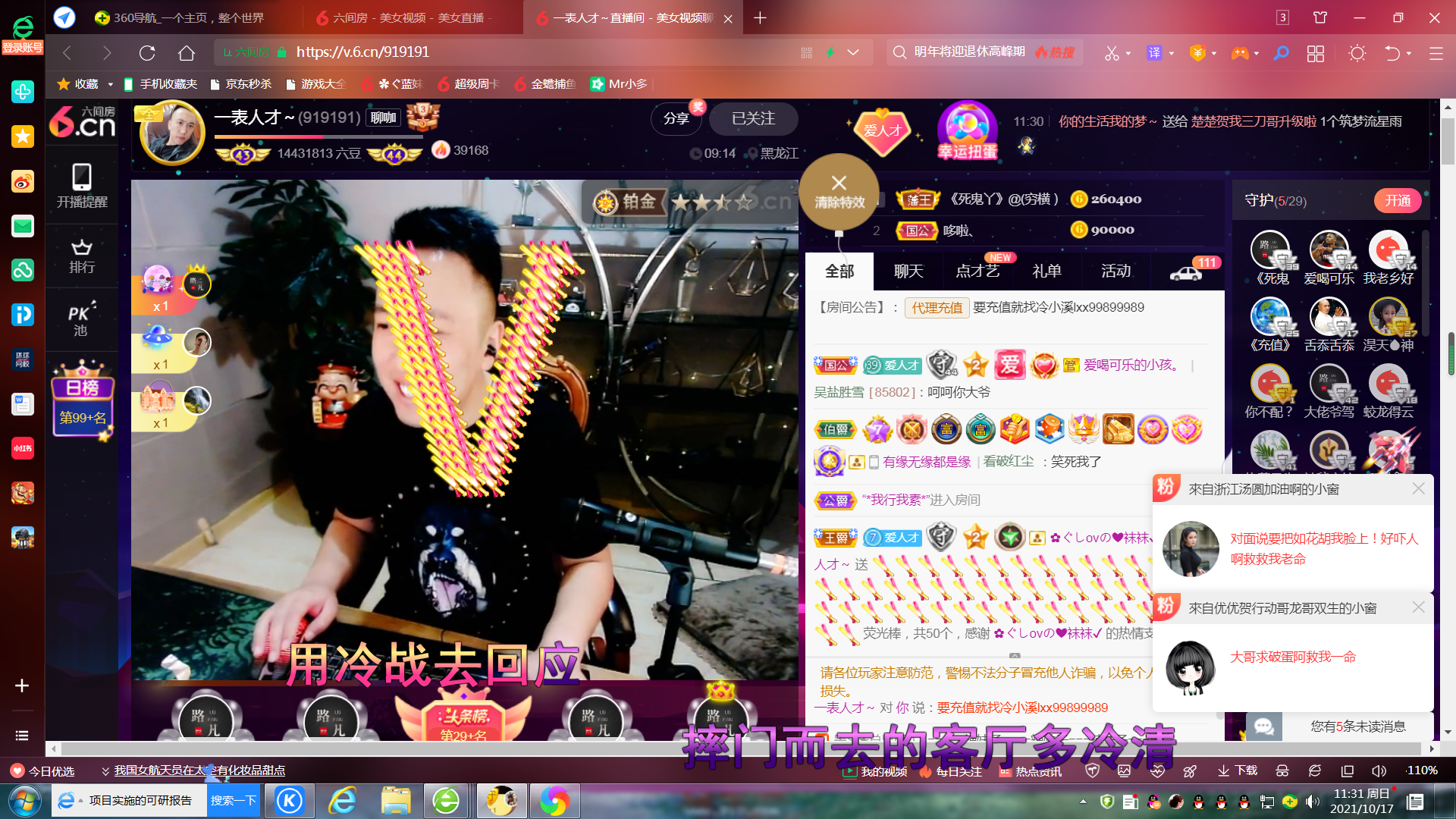Image resolution: width=1456 pixels, height=819 pixels.
Task: Open the PK池 icon
Action: coord(81,318)
